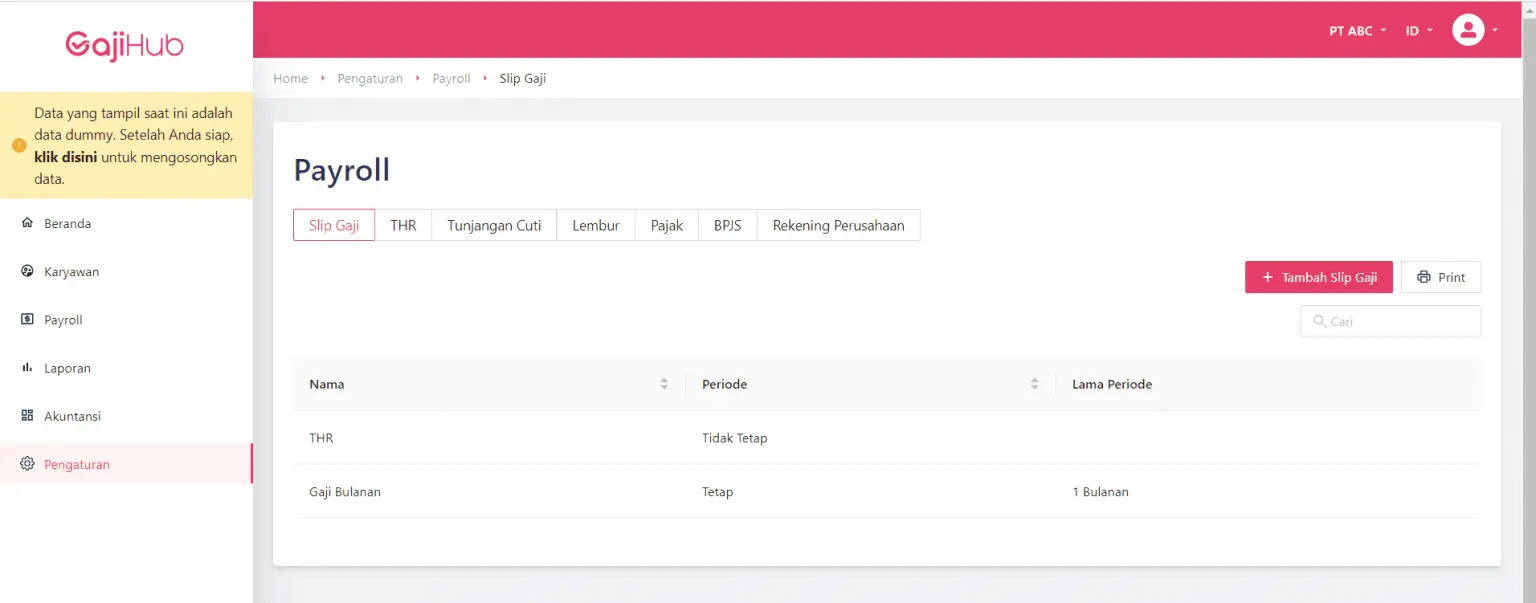Expand the PT ABC company dropdown

coord(1357,31)
